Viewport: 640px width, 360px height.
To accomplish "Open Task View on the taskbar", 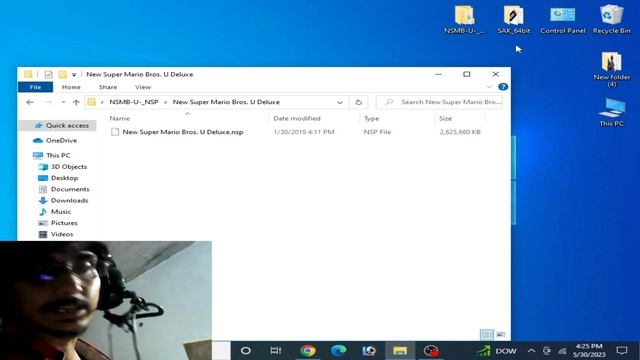I will (276, 351).
